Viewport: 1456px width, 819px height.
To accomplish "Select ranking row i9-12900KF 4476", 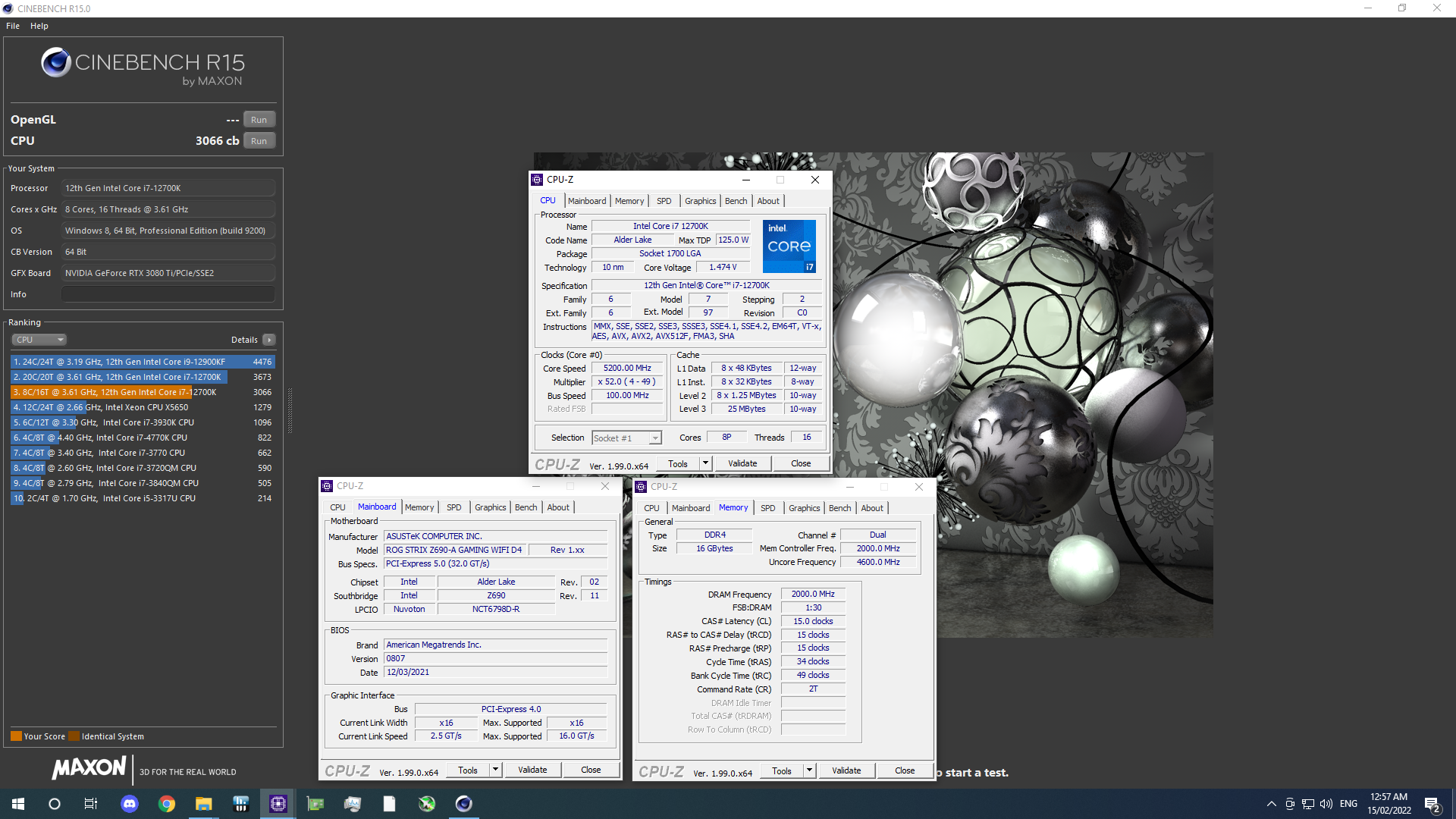I will pyautogui.click(x=143, y=362).
